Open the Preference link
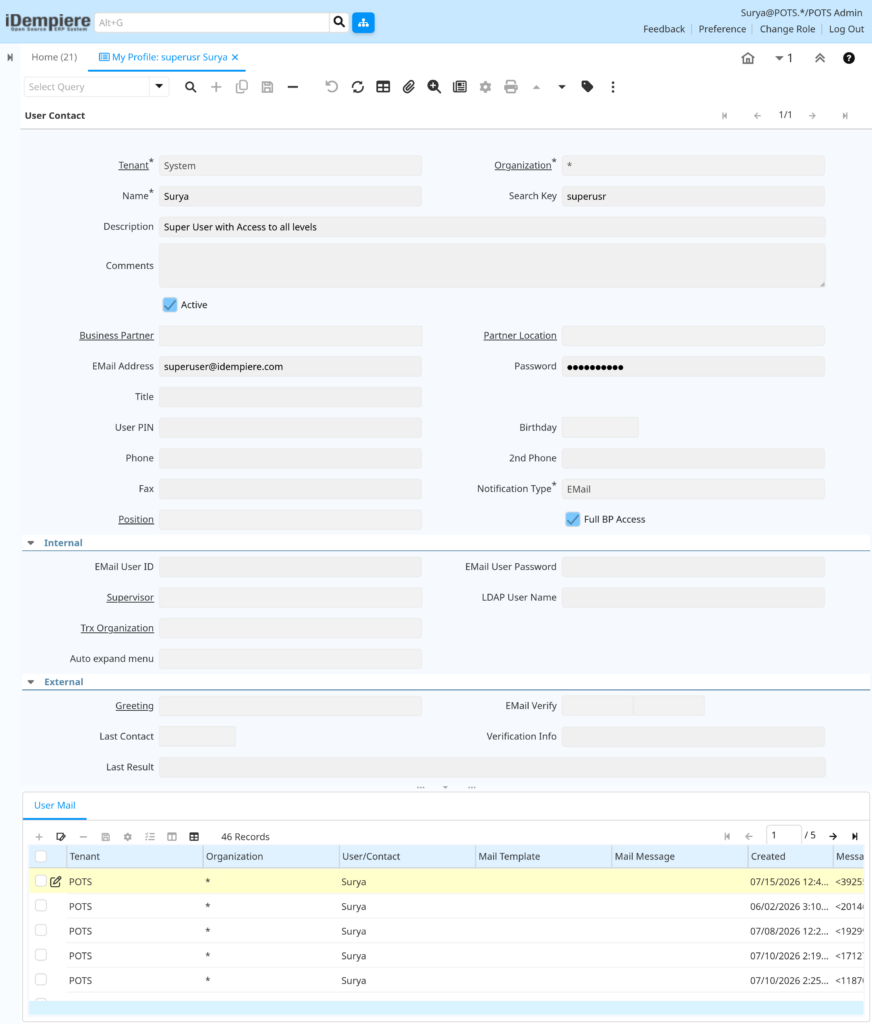 [x=722, y=29]
